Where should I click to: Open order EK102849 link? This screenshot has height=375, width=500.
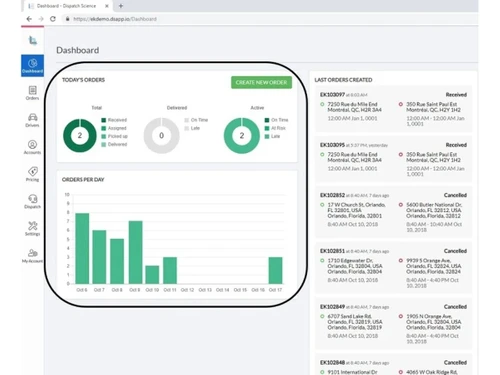pos(332,307)
